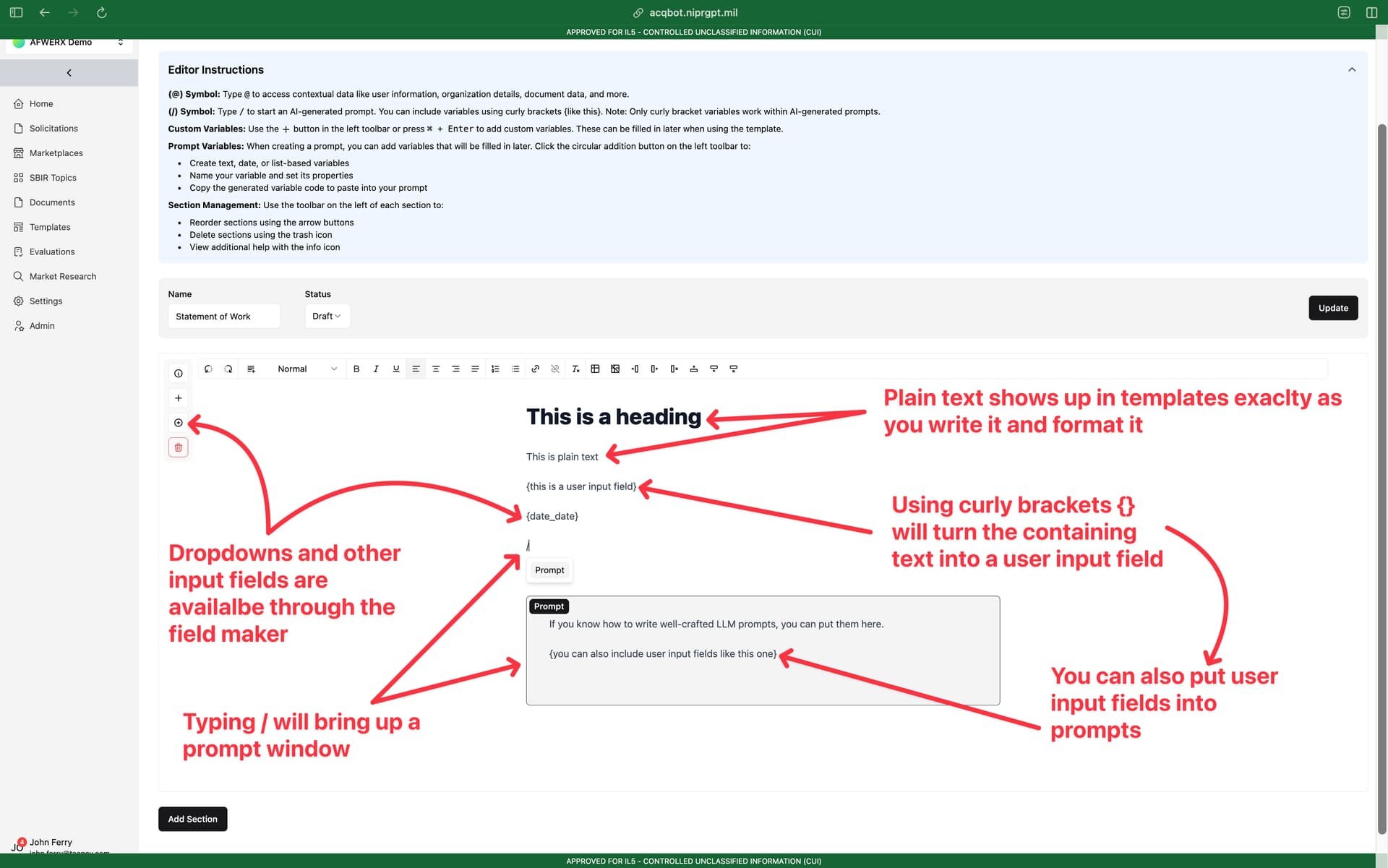
Task: Add a table column before
Action: [635, 369]
